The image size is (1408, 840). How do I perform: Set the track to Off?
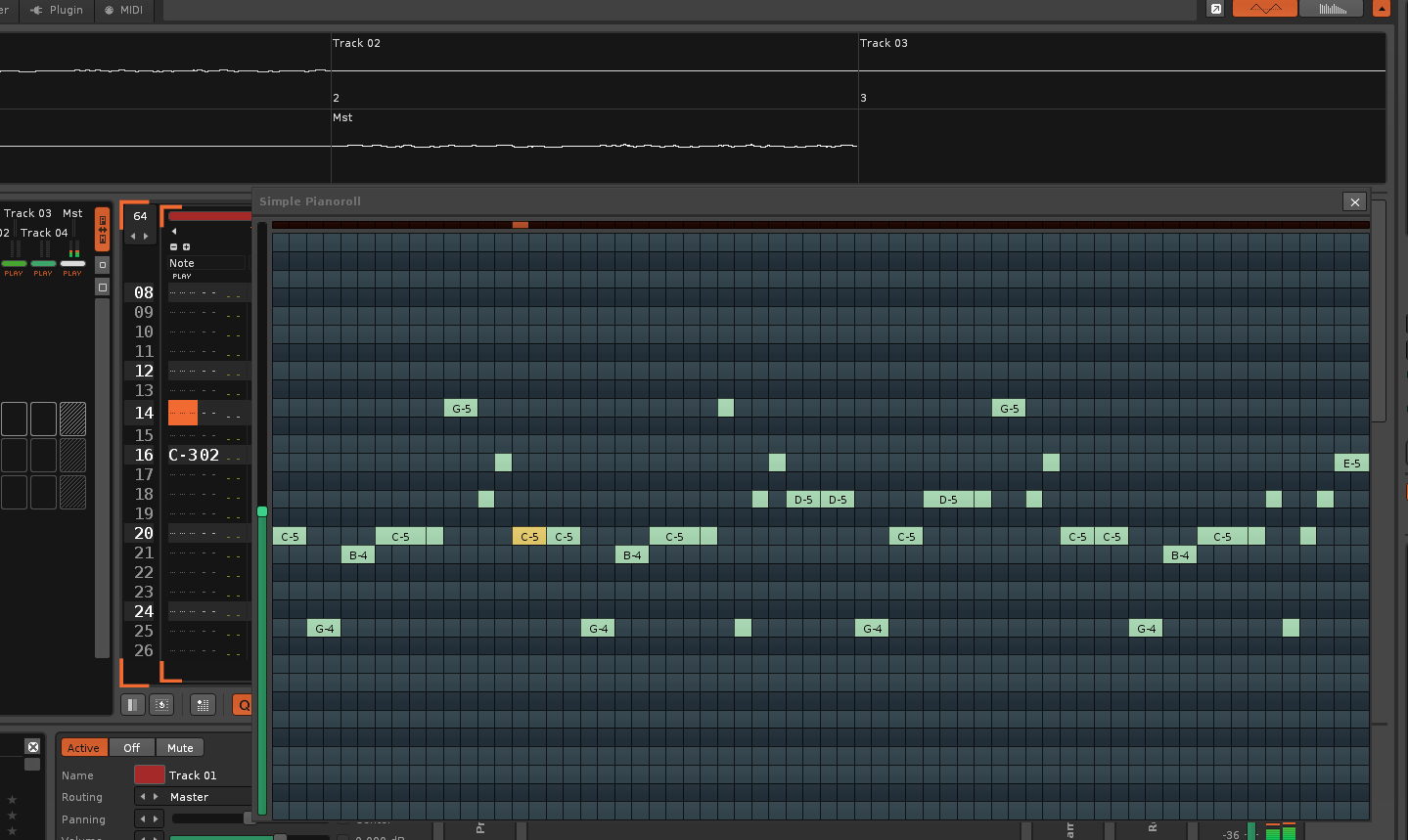132,748
